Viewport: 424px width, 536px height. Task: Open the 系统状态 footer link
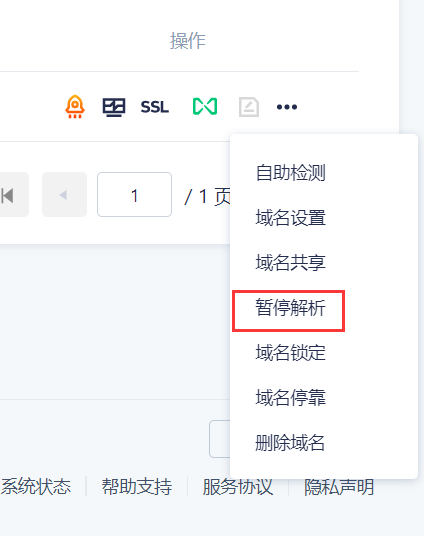coord(36,486)
